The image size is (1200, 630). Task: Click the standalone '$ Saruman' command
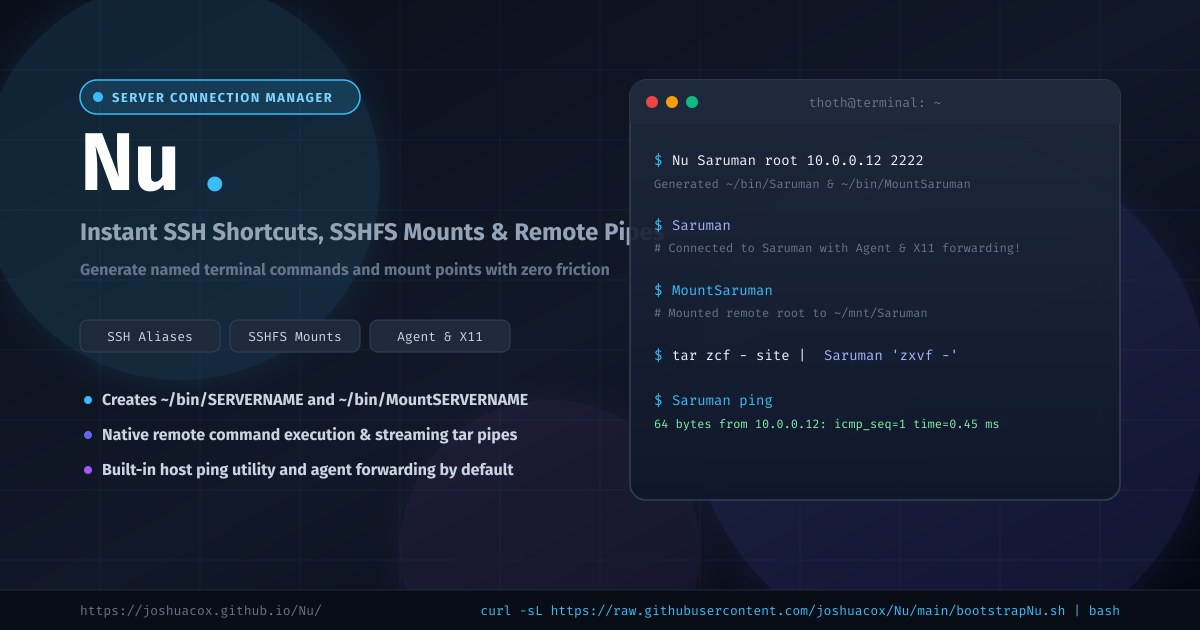point(692,225)
